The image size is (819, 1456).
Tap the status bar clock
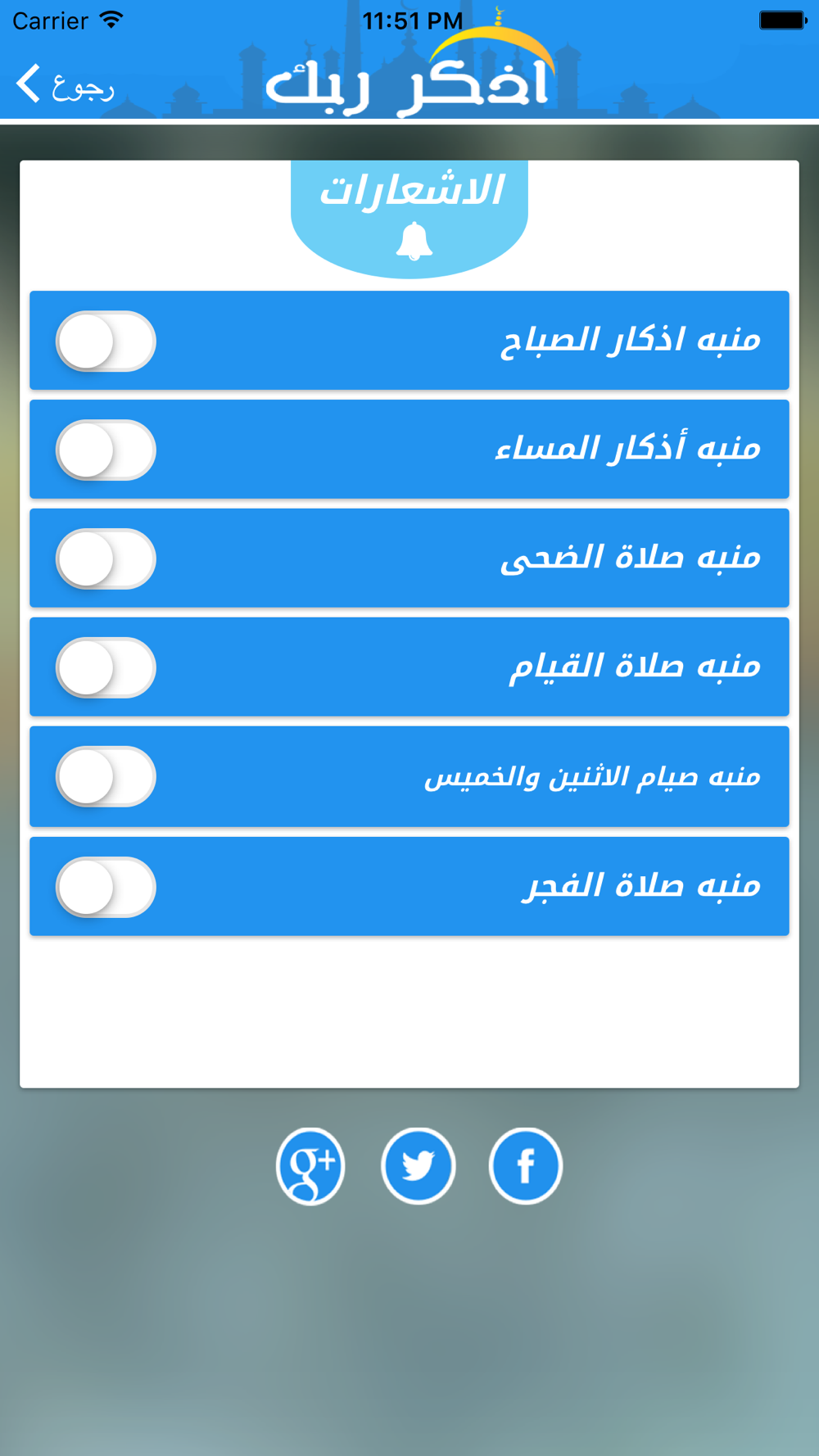click(x=413, y=20)
